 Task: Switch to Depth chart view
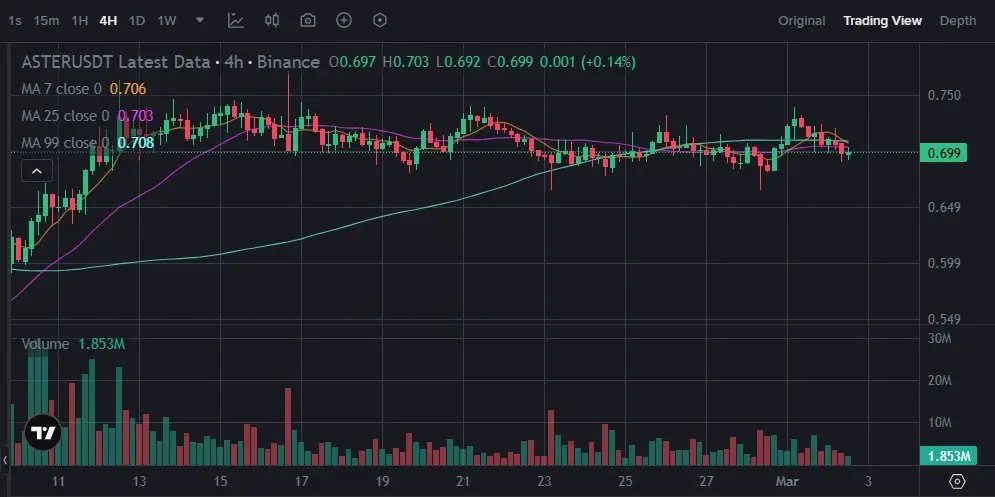tap(958, 20)
